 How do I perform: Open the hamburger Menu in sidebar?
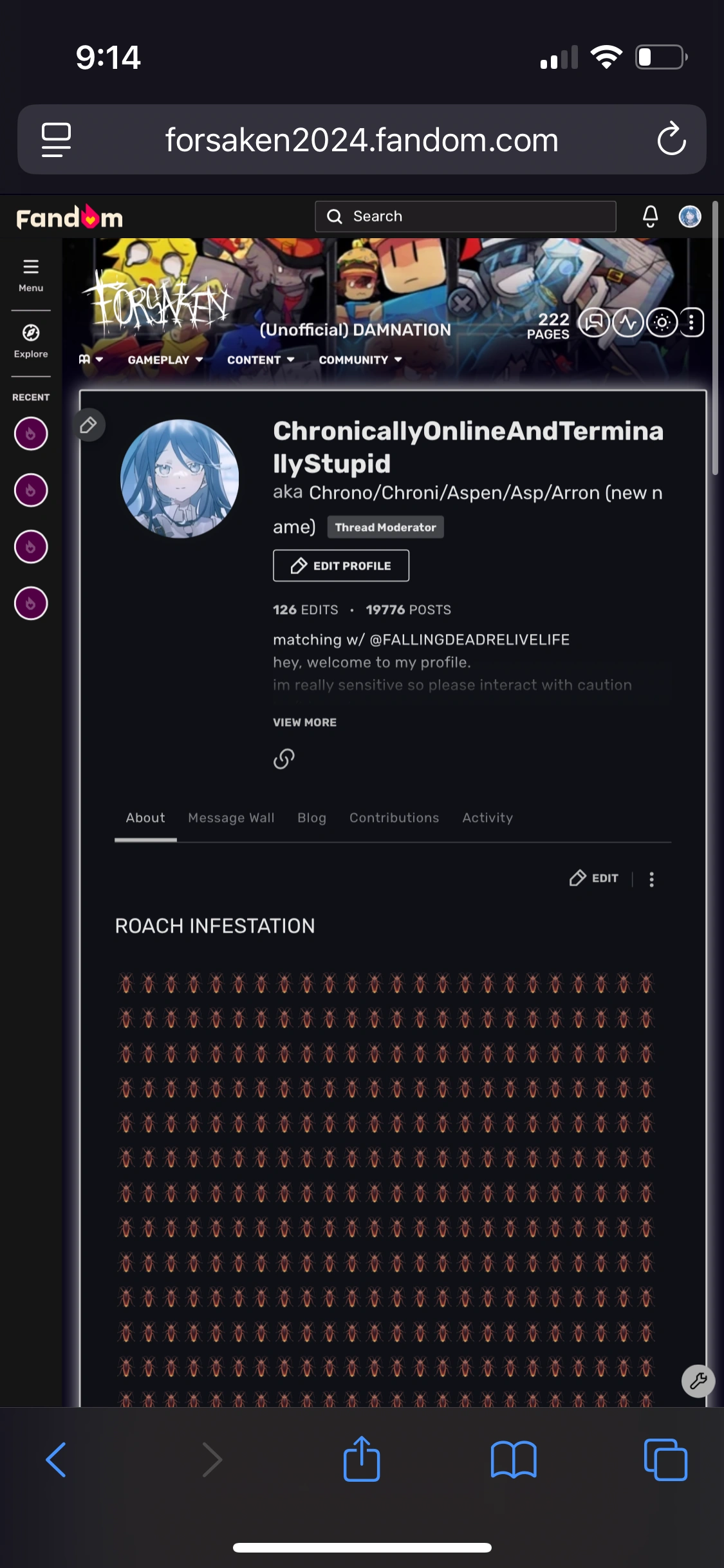tap(31, 275)
